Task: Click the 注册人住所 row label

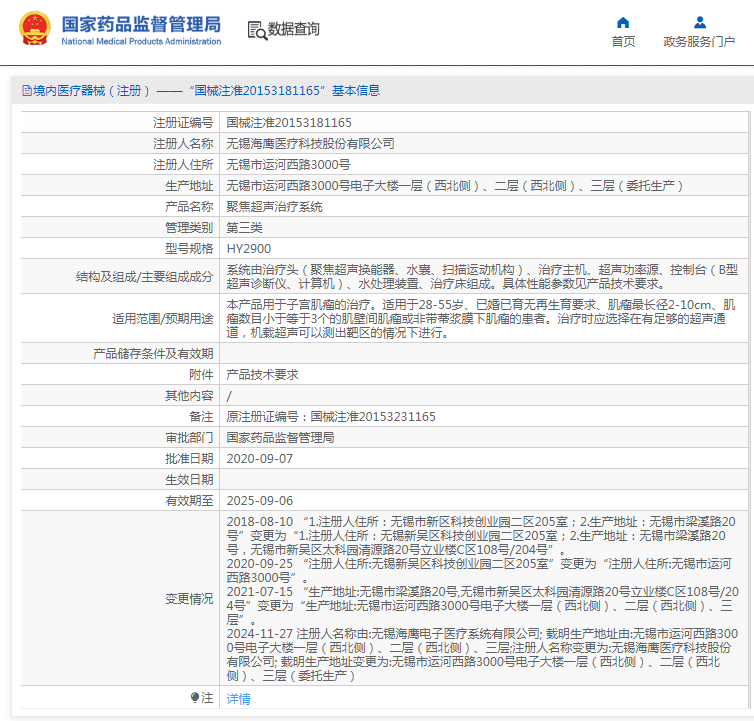Action: point(183,164)
